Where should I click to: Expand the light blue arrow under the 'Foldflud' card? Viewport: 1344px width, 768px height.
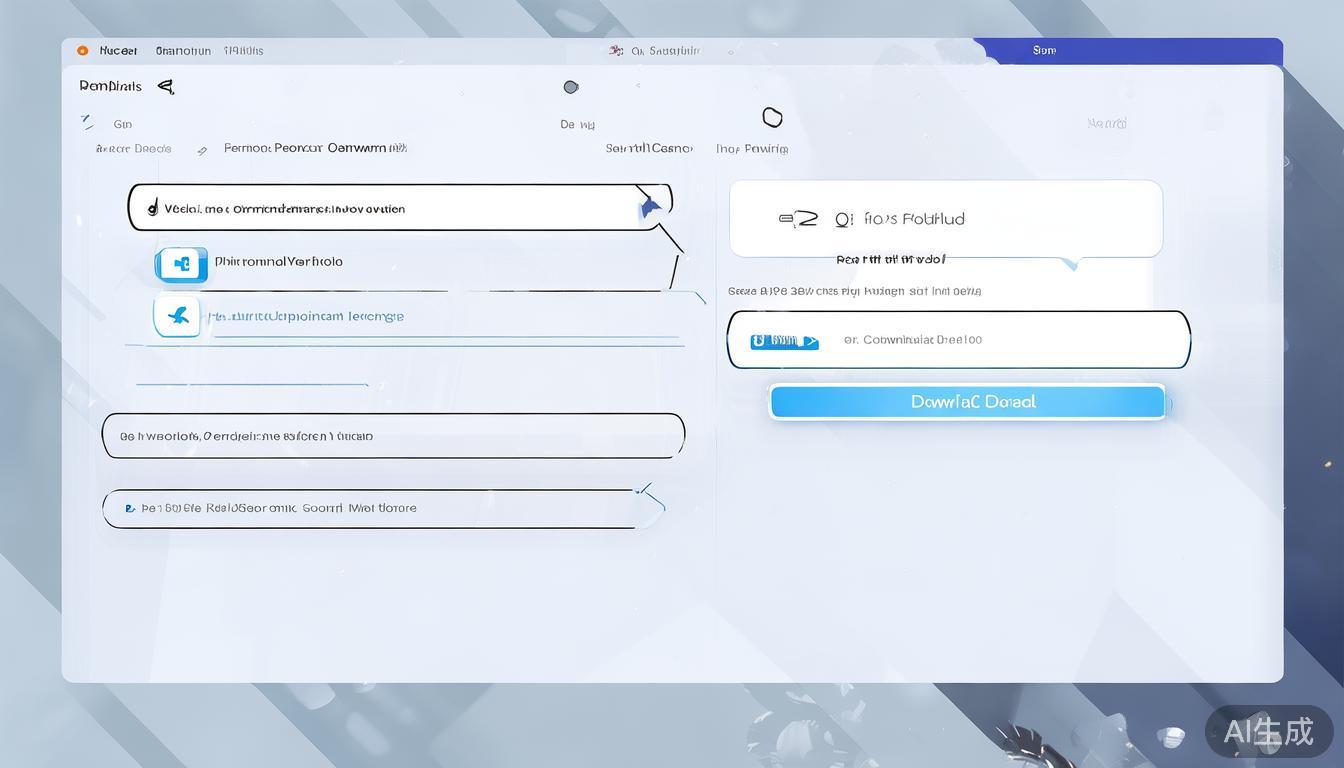pos(1070,264)
